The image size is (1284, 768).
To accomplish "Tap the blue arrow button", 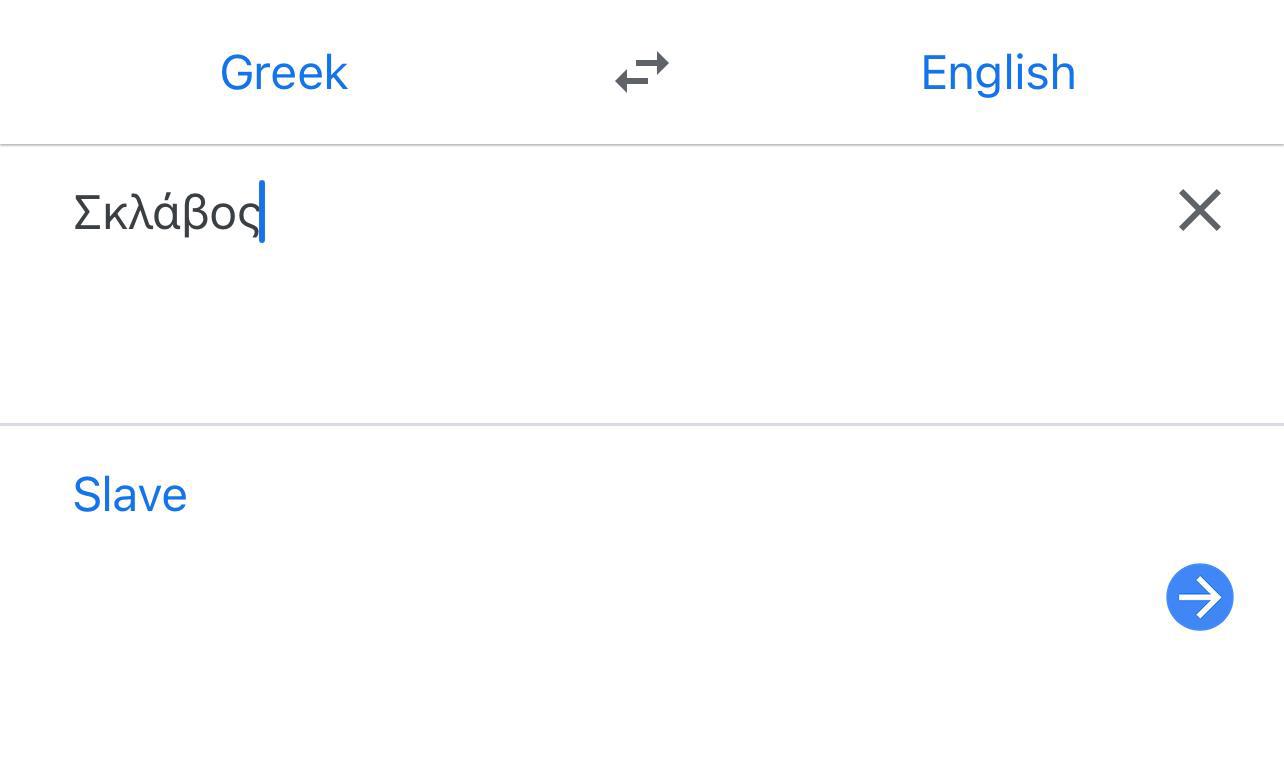I will [x=1199, y=597].
